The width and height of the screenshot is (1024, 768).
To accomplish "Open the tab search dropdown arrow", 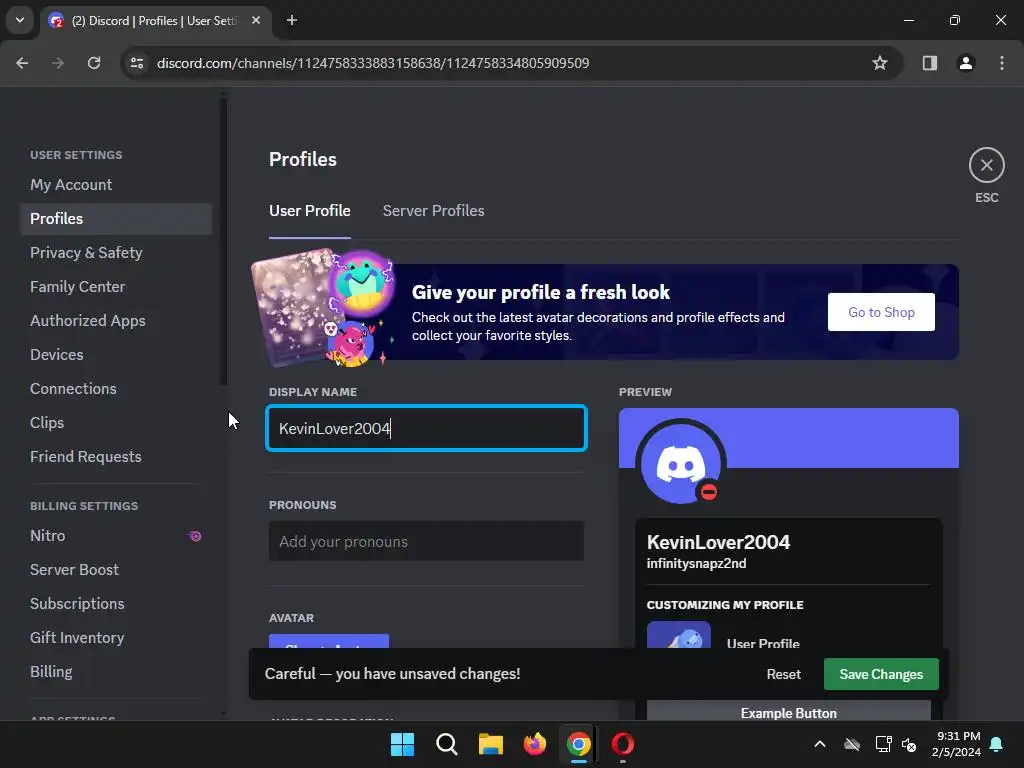I will (20, 20).
